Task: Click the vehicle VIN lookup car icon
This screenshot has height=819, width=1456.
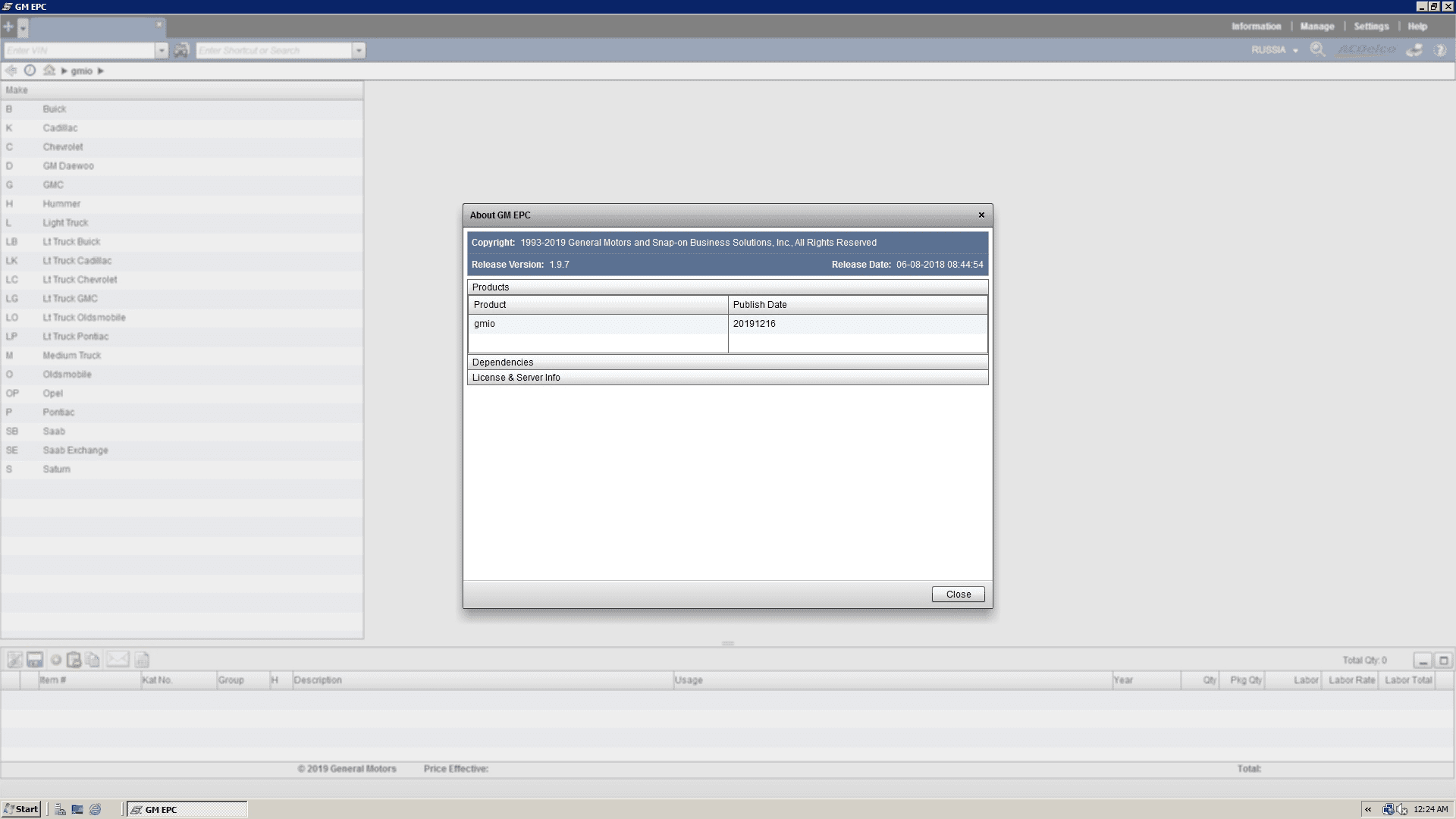Action: tap(180, 50)
